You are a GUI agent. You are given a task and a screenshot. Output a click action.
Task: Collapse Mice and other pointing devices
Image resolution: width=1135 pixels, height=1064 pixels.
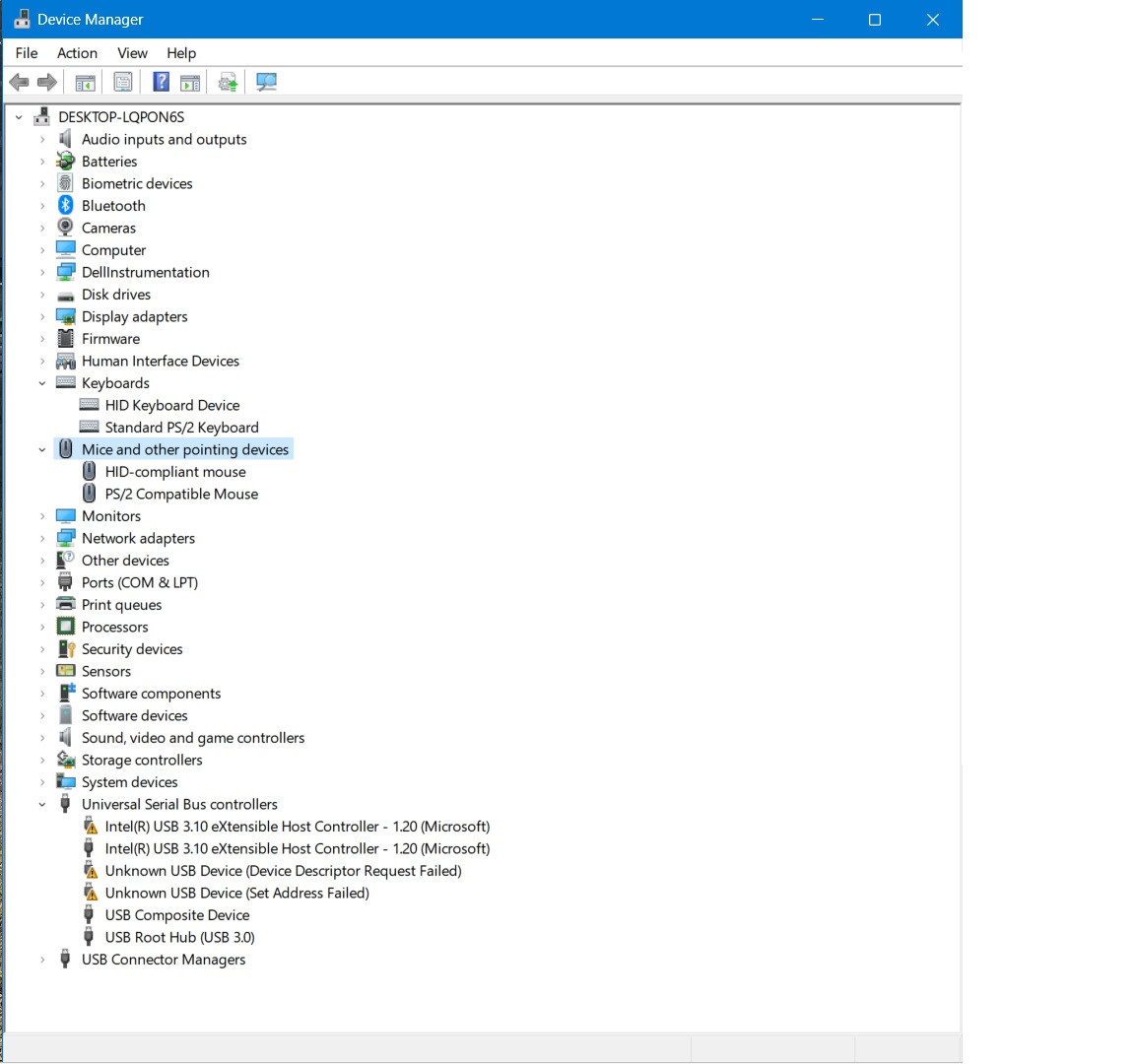[x=42, y=450]
